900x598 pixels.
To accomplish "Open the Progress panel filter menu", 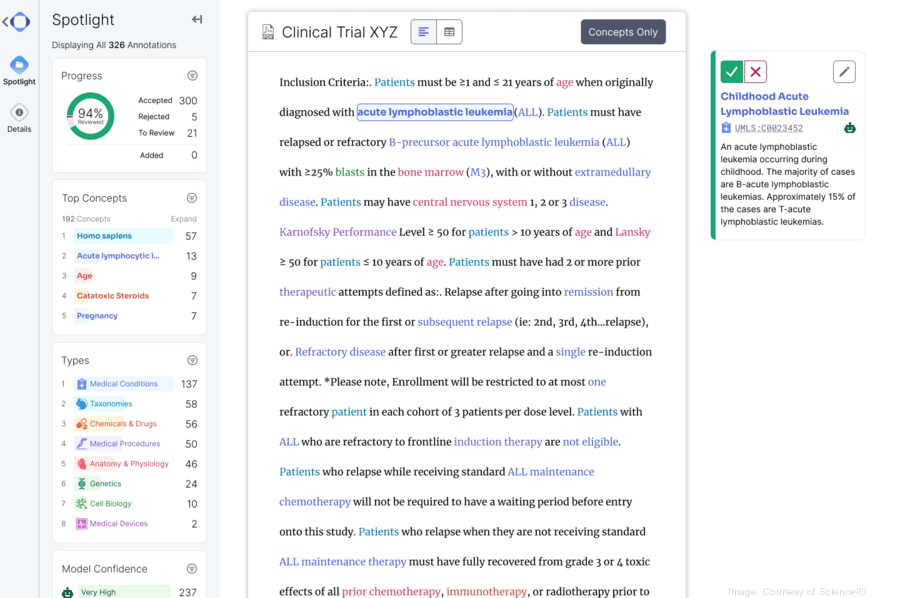I will pyautogui.click(x=192, y=76).
